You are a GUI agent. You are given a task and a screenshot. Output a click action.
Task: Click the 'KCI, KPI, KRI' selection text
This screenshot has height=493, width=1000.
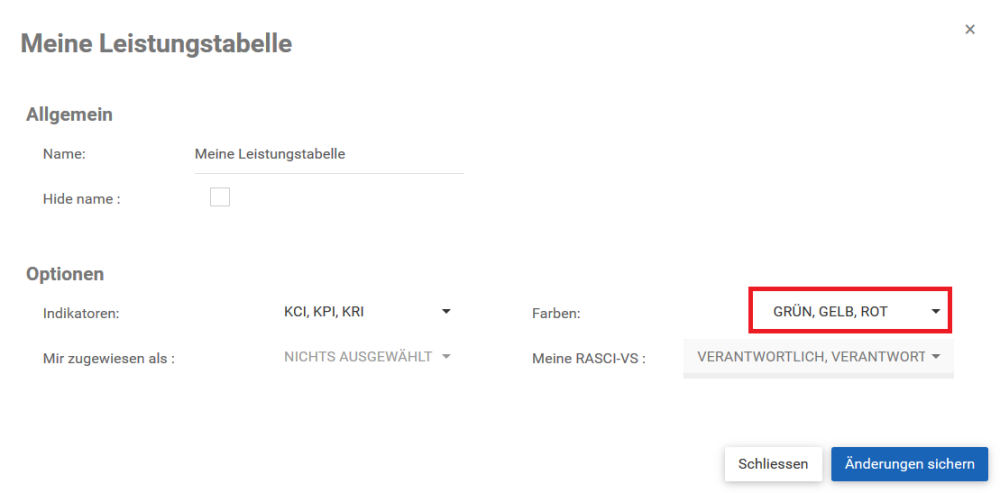click(x=324, y=312)
